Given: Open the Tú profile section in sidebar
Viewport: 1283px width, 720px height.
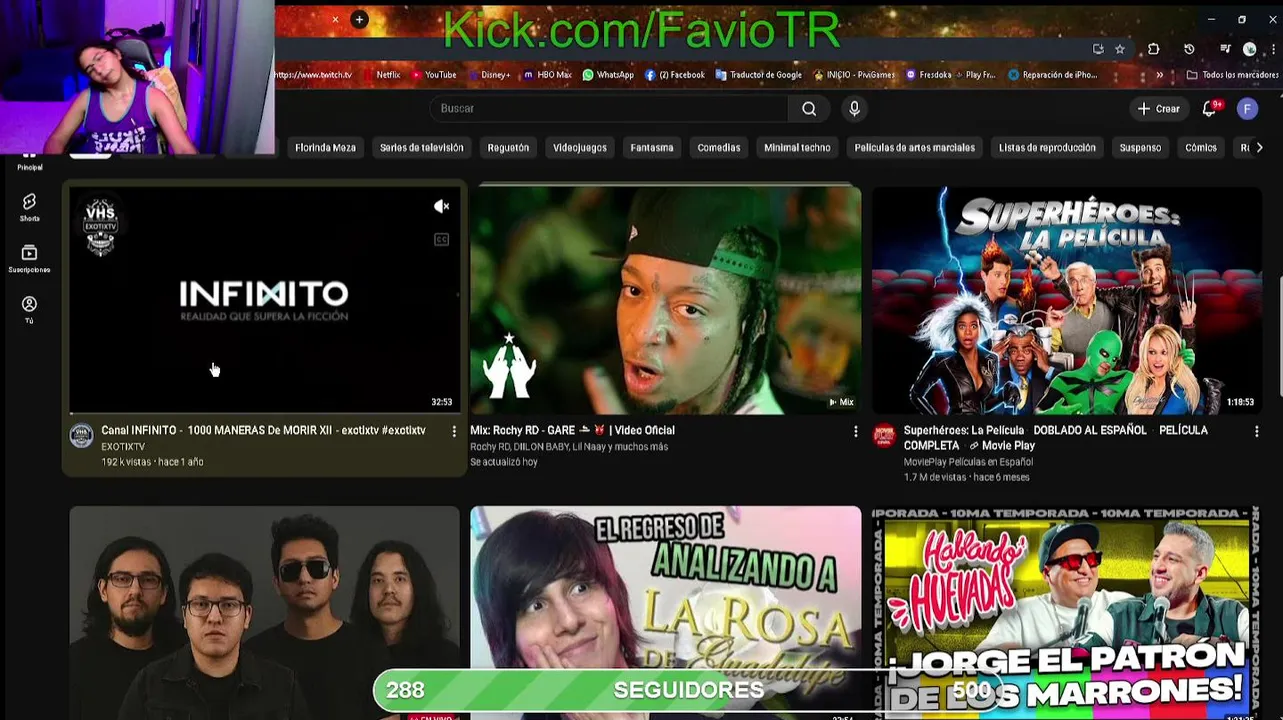Looking at the screenshot, I should click(30, 309).
